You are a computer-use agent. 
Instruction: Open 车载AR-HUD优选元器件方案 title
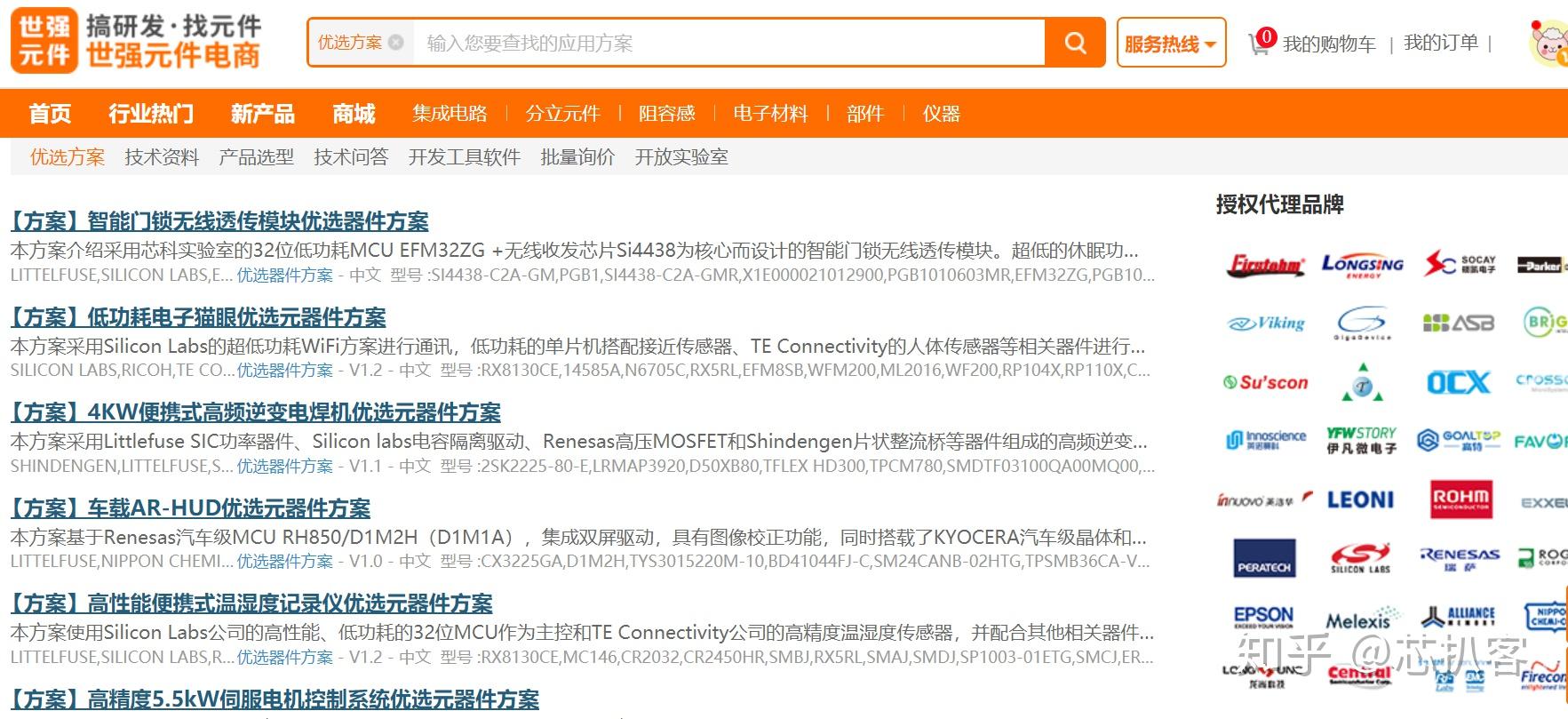point(190,508)
